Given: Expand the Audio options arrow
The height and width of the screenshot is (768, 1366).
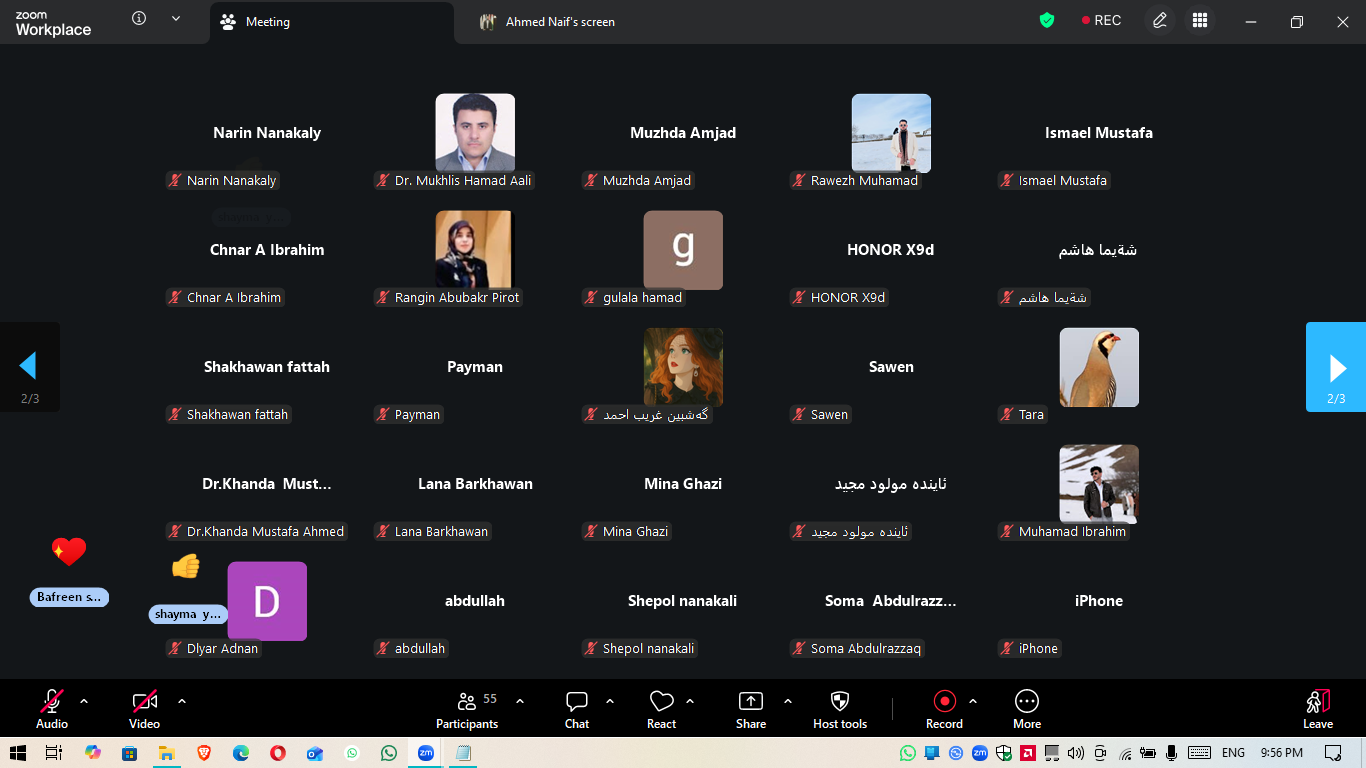Looking at the screenshot, I should coord(84,701).
